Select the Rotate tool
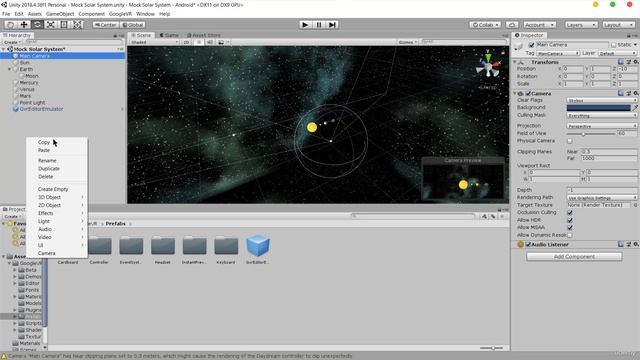The height and width of the screenshot is (360, 640). [x=37, y=24]
